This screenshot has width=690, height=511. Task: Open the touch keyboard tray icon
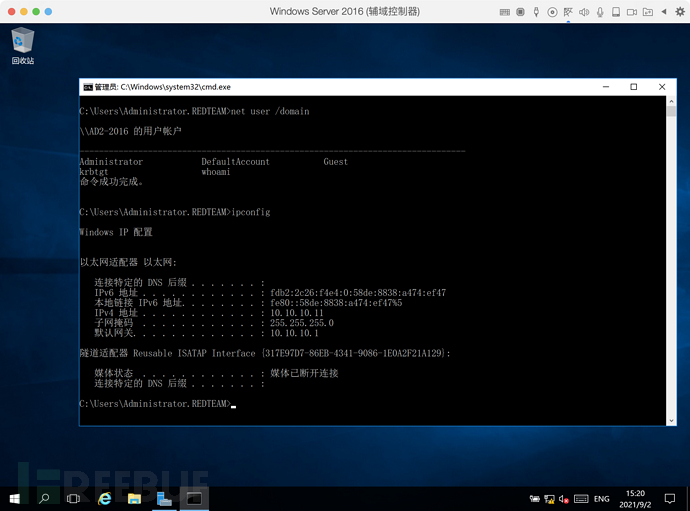(581, 499)
